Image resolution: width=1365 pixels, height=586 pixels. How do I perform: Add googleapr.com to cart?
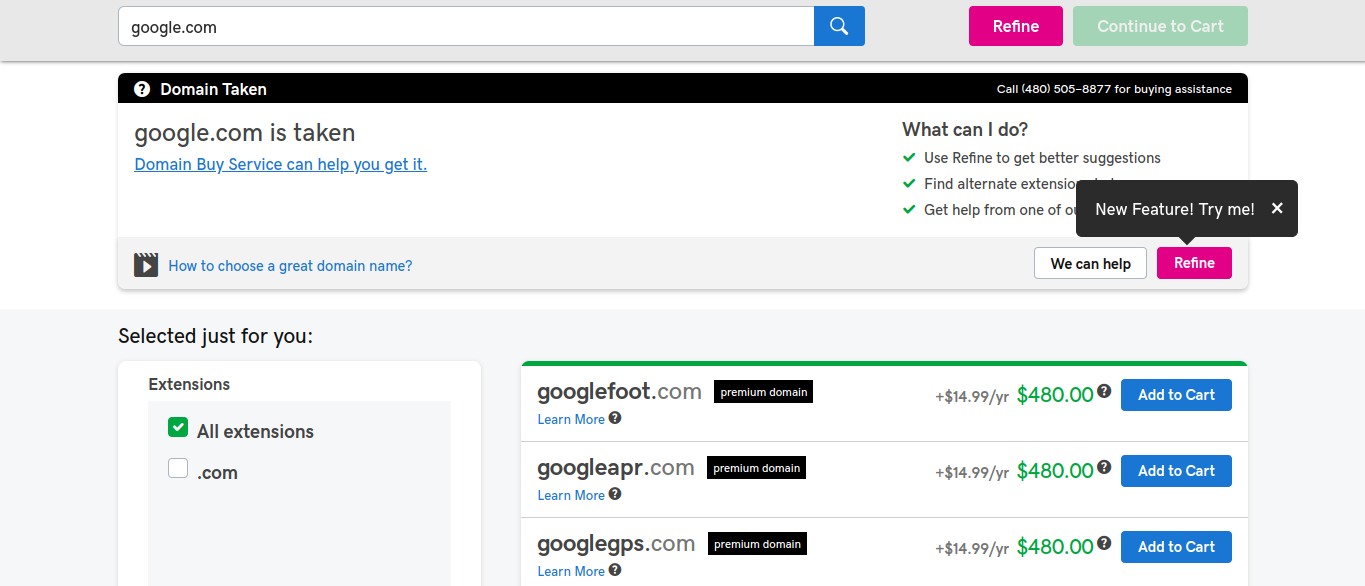(x=1176, y=471)
